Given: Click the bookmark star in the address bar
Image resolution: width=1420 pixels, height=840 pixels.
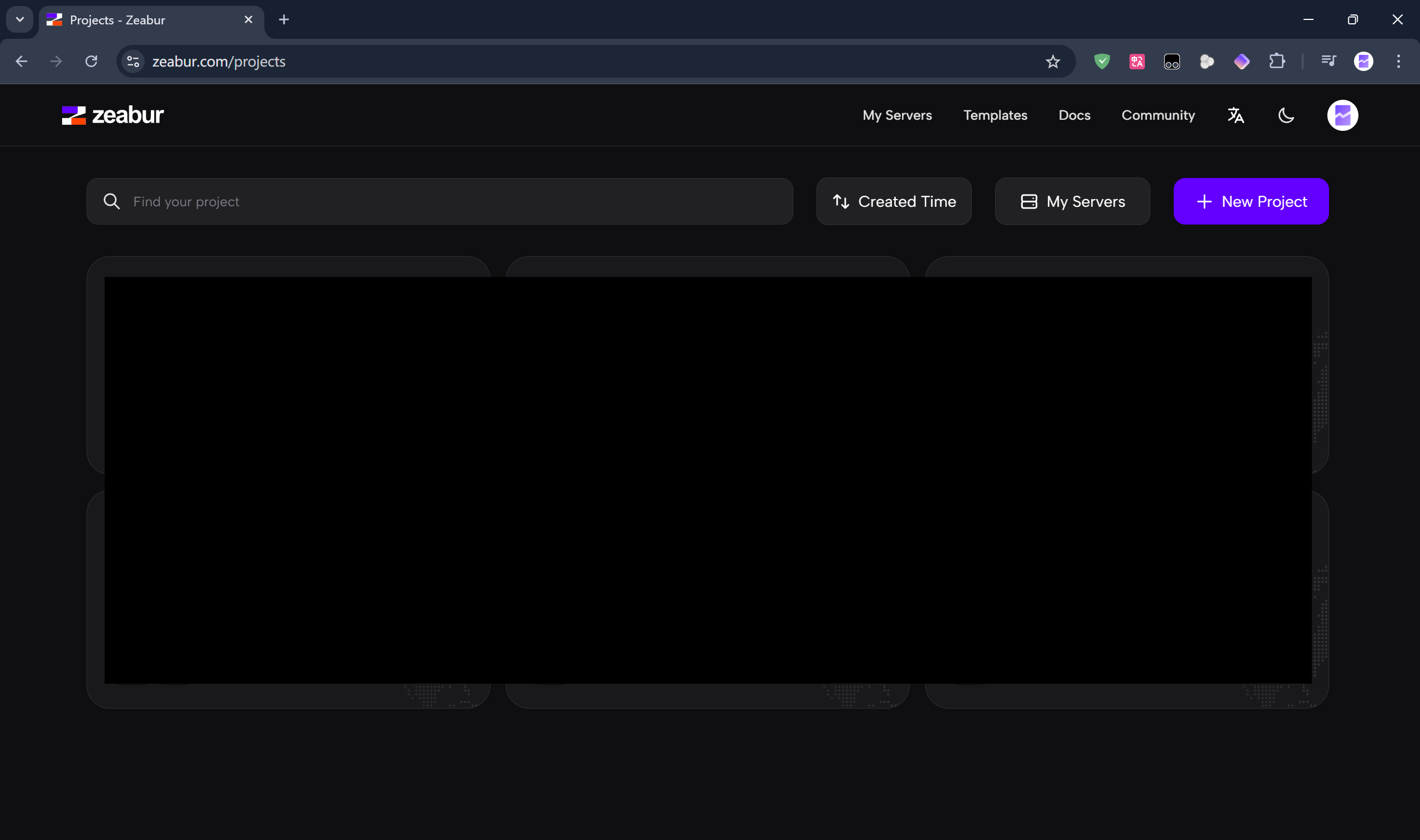Looking at the screenshot, I should point(1052,61).
